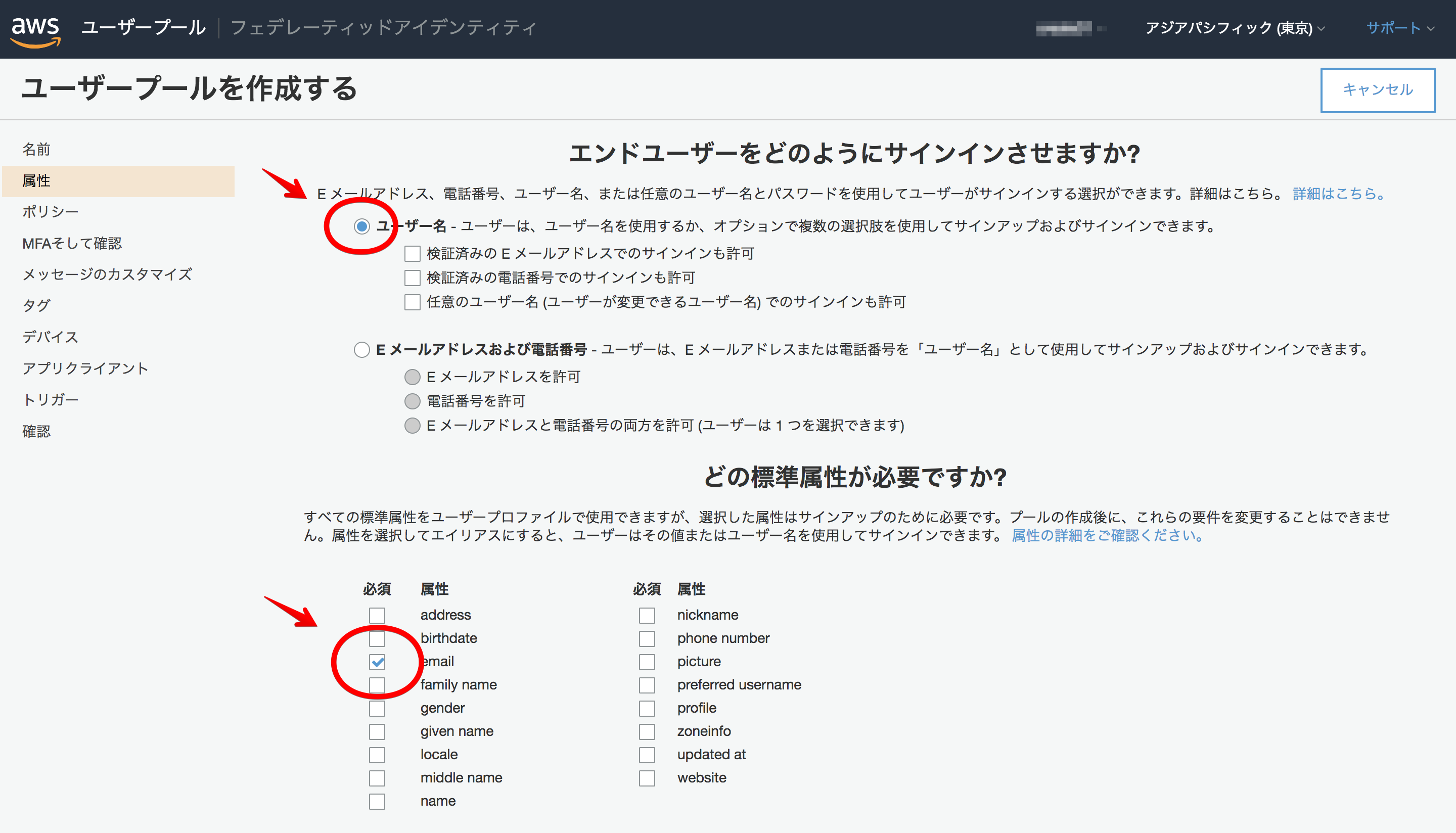Select E メールアドレスを許可 radio option
The height and width of the screenshot is (833, 1456).
pyautogui.click(x=413, y=377)
